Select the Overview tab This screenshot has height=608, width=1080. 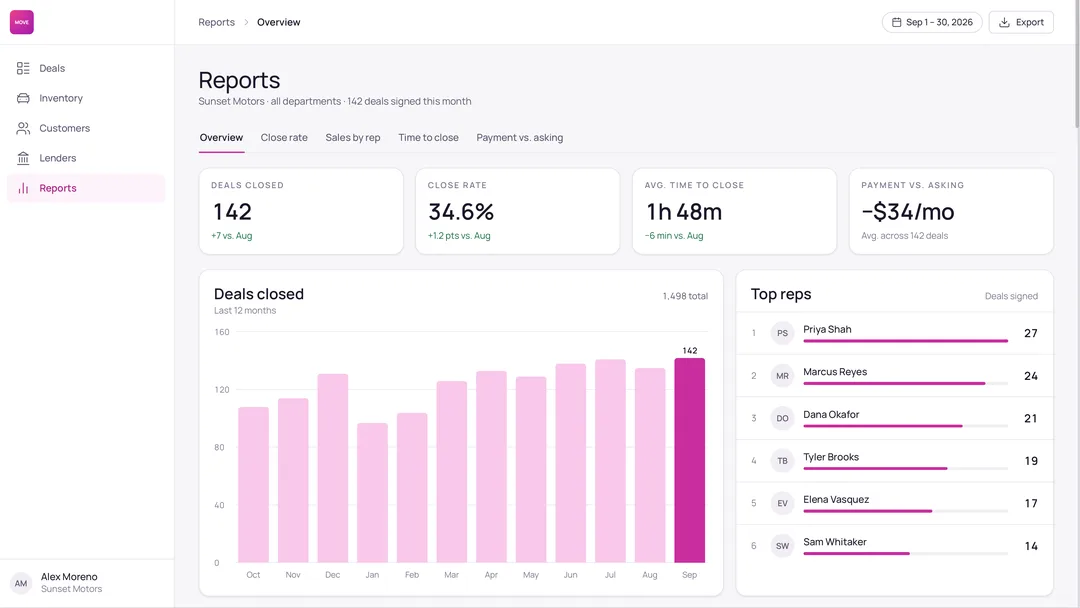tap(221, 138)
